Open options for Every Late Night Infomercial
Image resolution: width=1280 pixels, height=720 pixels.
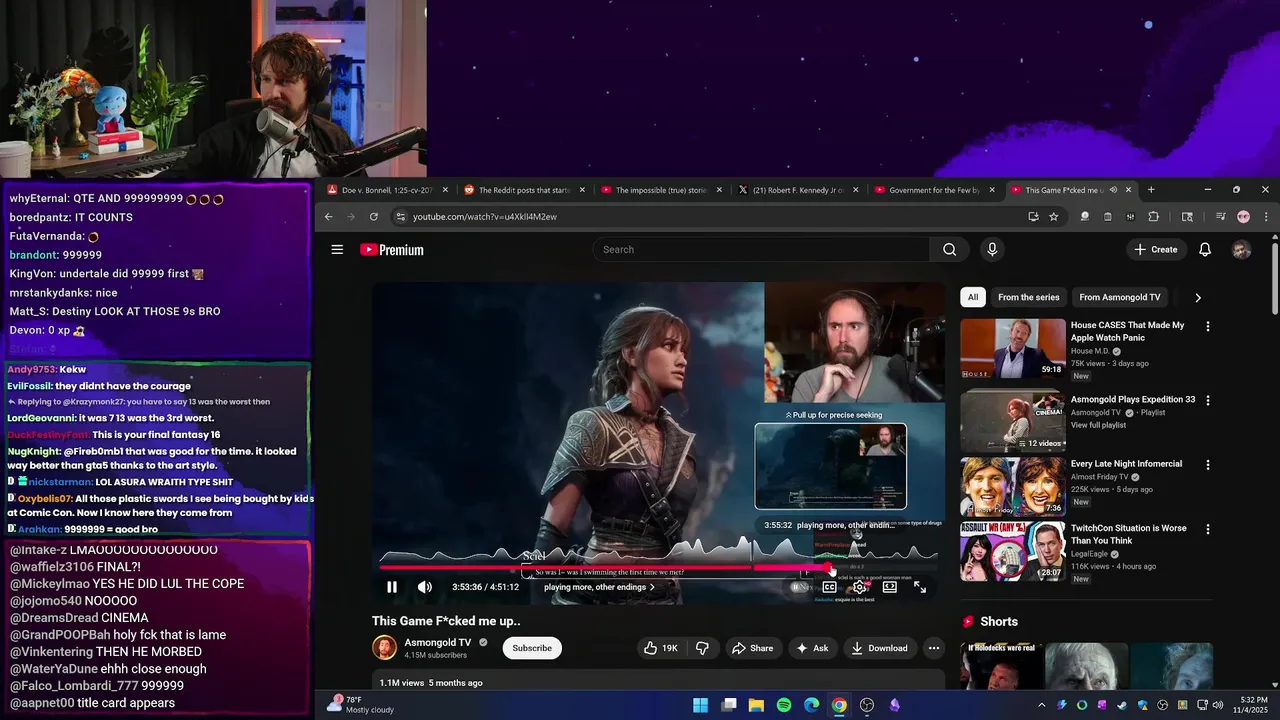pos(1208,465)
